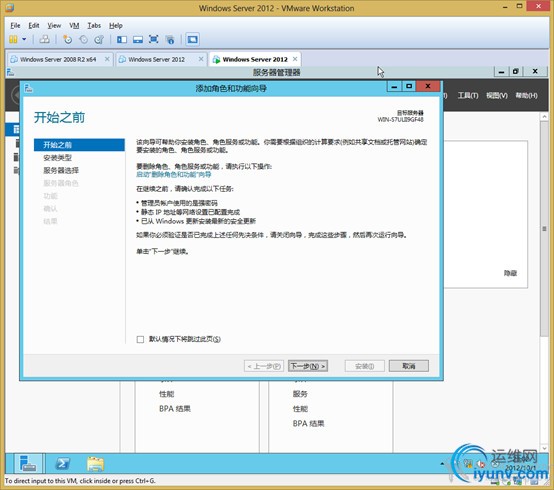554x490 pixels.
Task: Minimize the 服务器管理器 window
Action: point(501,72)
